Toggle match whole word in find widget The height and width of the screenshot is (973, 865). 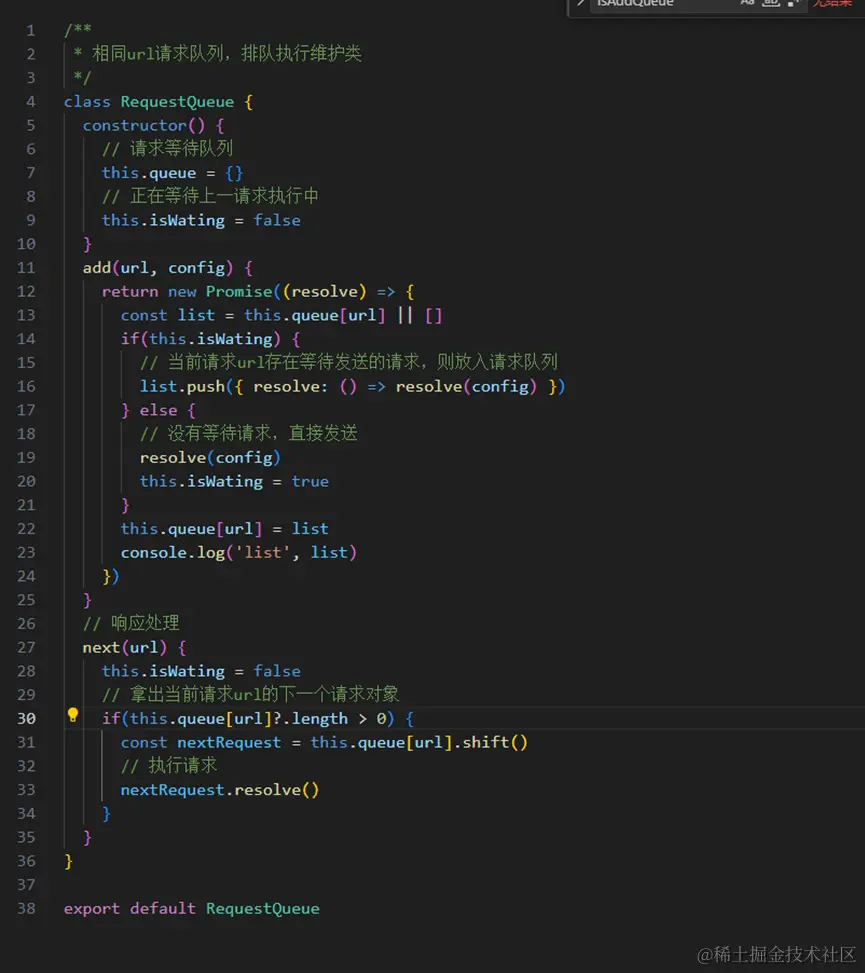point(770,3)
